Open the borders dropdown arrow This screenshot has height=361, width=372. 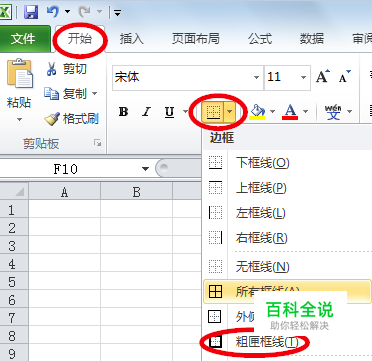click(230, 112)
